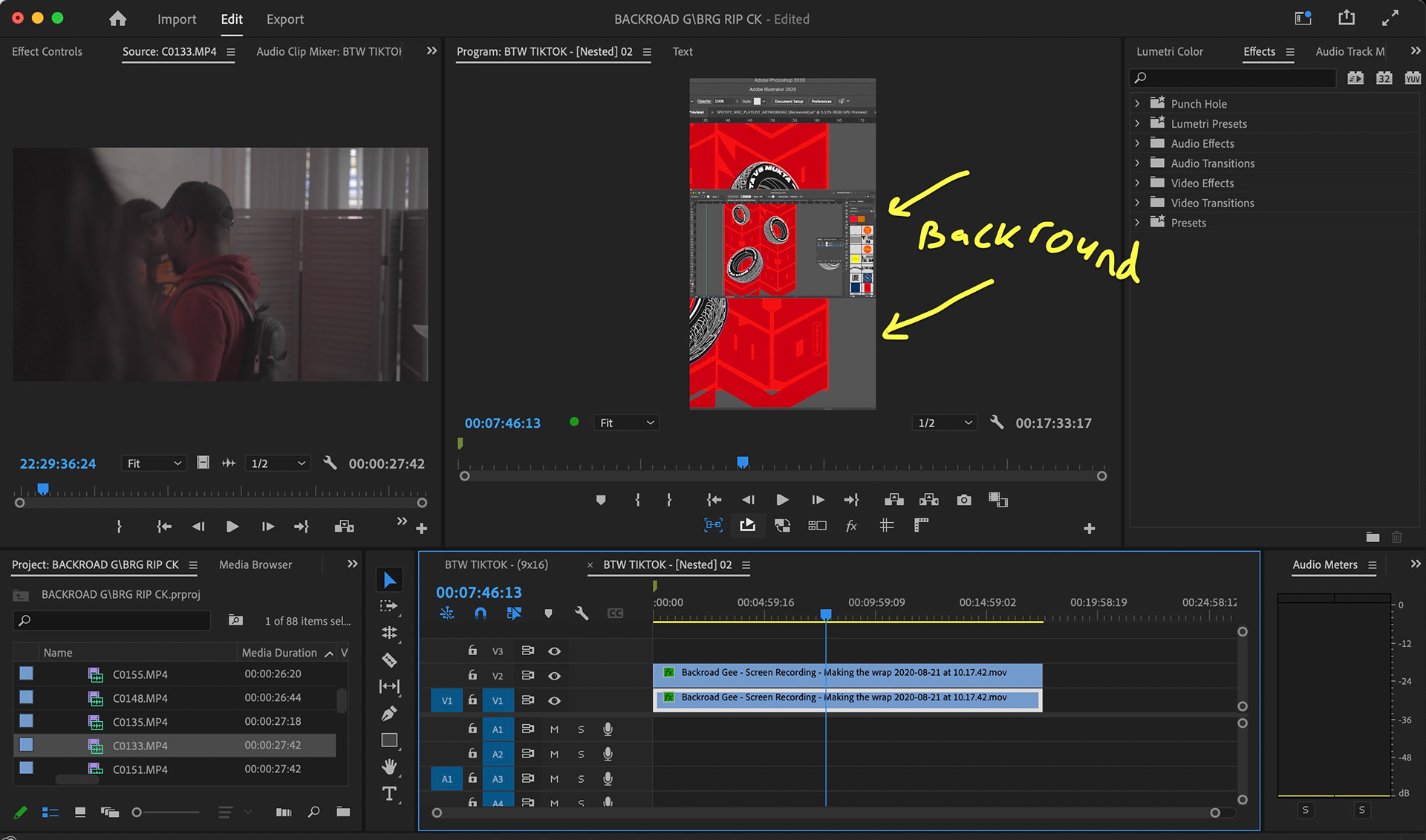Expand the Video Effects folder
The width and height of the screenshot is (1426, 840).
(1137, 183)
